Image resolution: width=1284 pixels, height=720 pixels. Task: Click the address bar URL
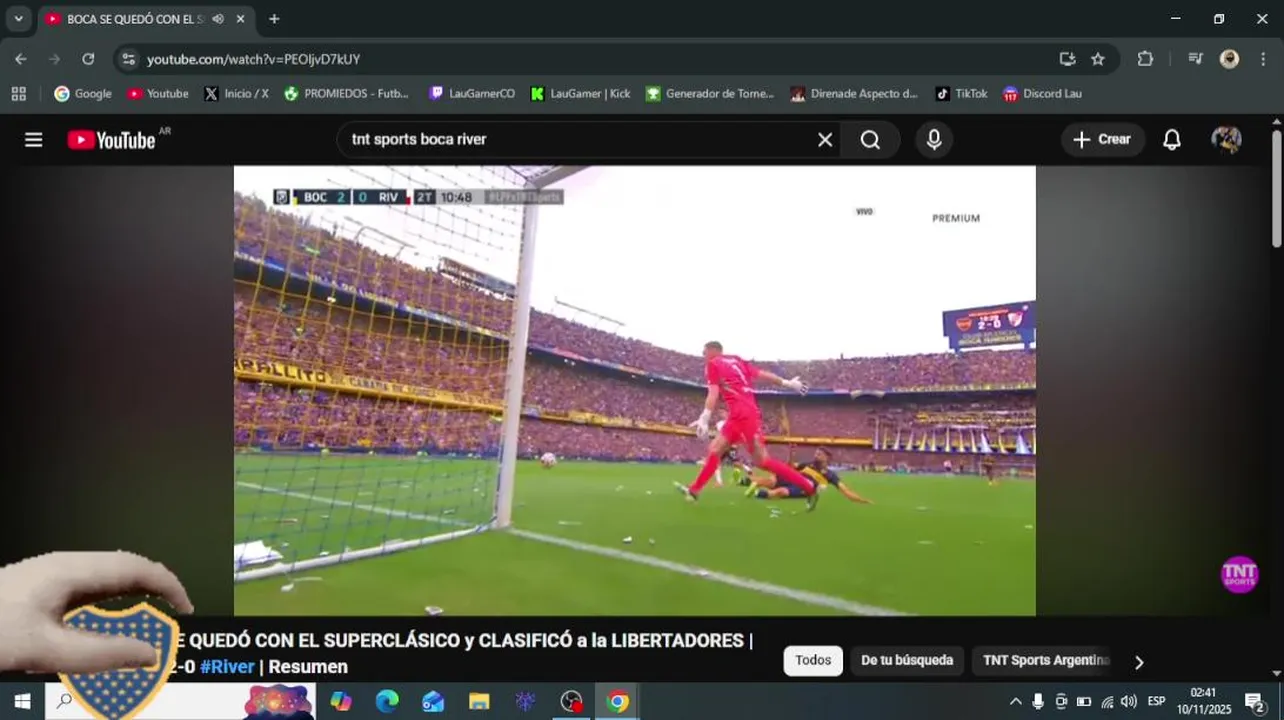coord(253,60)
